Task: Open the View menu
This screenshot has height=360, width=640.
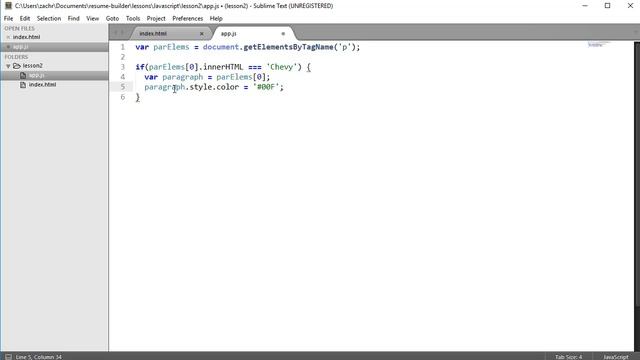Action: (93, 18)
